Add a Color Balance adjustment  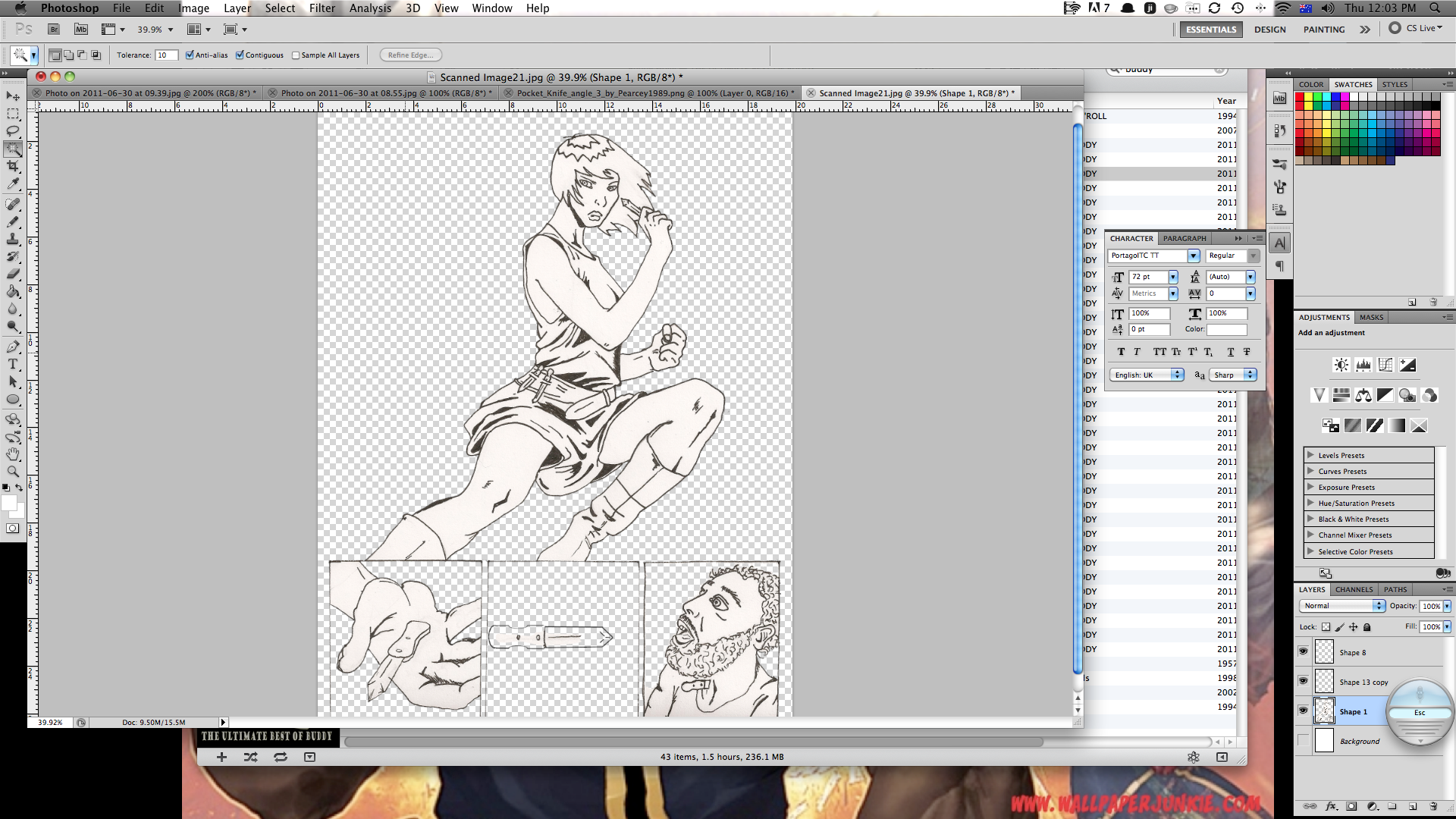pyautogui.click(x=1363, y=395)
